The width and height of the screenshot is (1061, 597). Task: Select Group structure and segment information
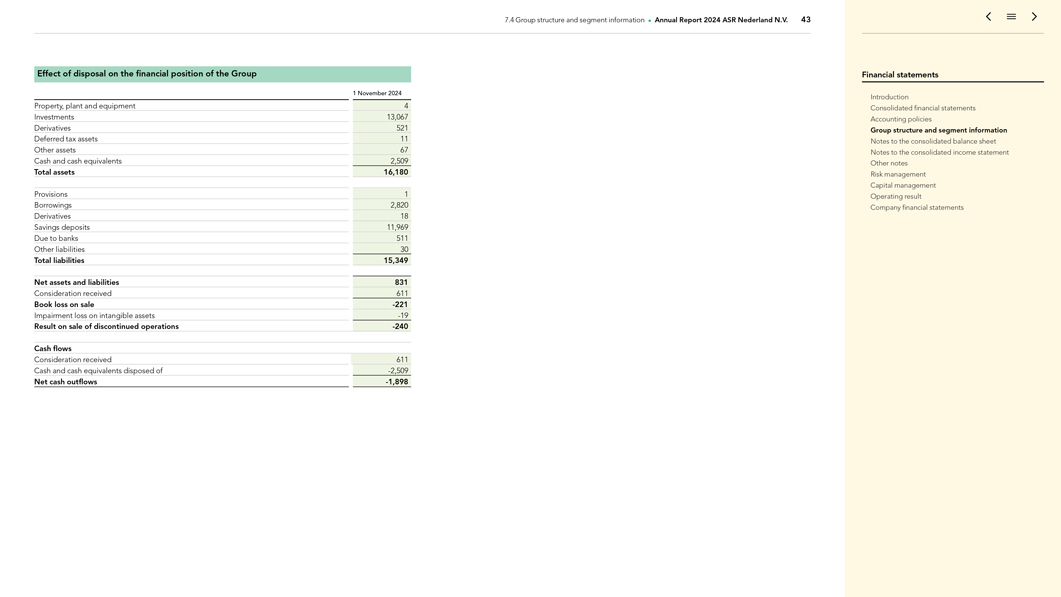click(x=938, y=130)
